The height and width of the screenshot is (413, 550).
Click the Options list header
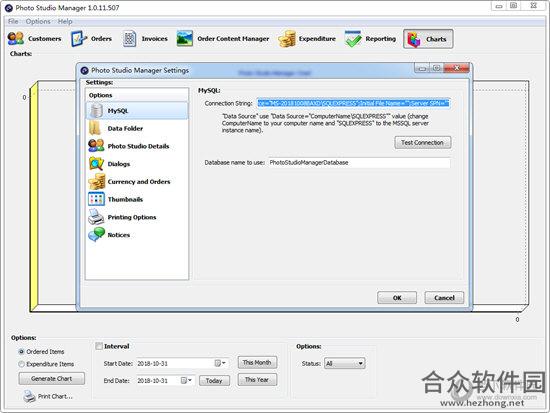(x=137, y=95)
